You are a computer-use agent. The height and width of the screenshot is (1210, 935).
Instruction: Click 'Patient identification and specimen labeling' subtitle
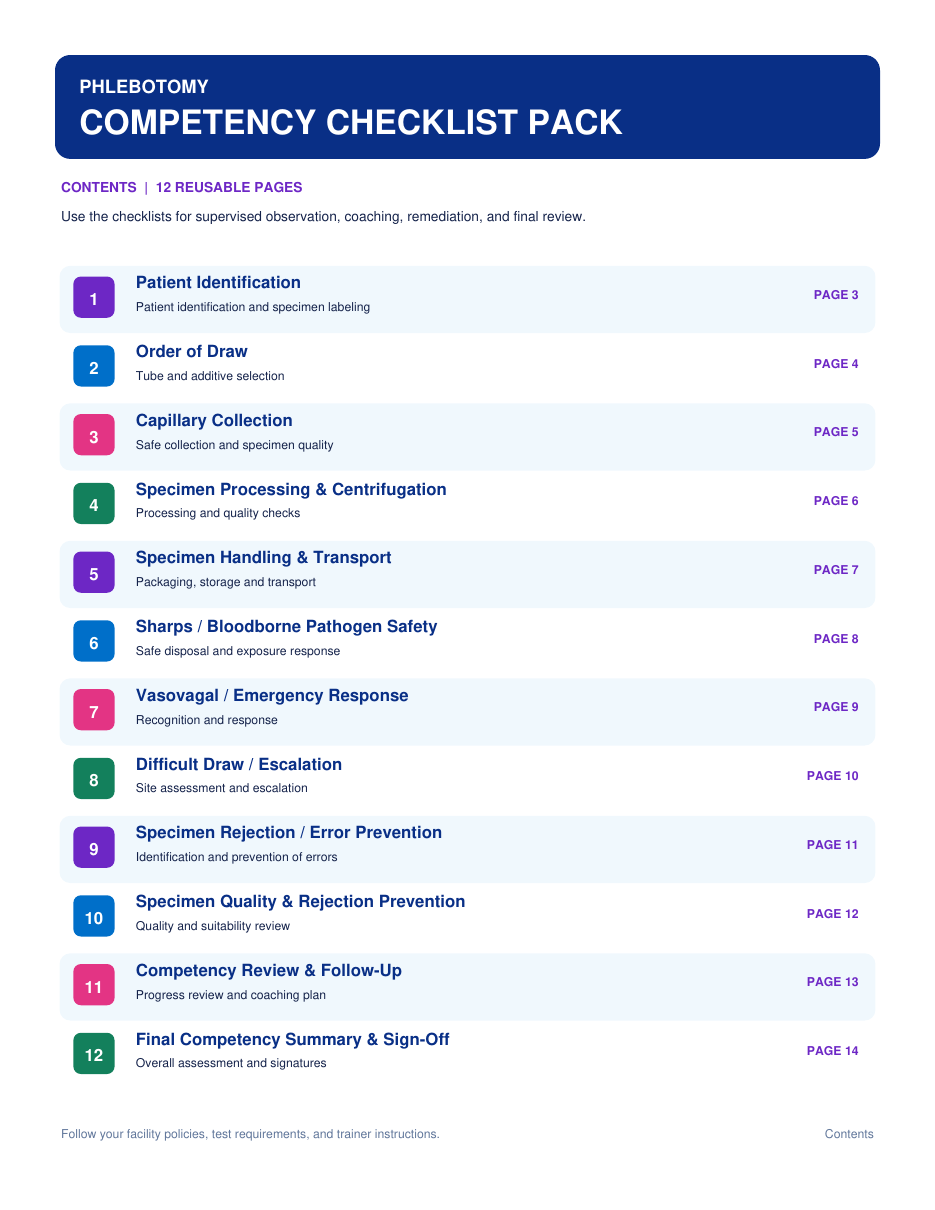pos(253,307)
